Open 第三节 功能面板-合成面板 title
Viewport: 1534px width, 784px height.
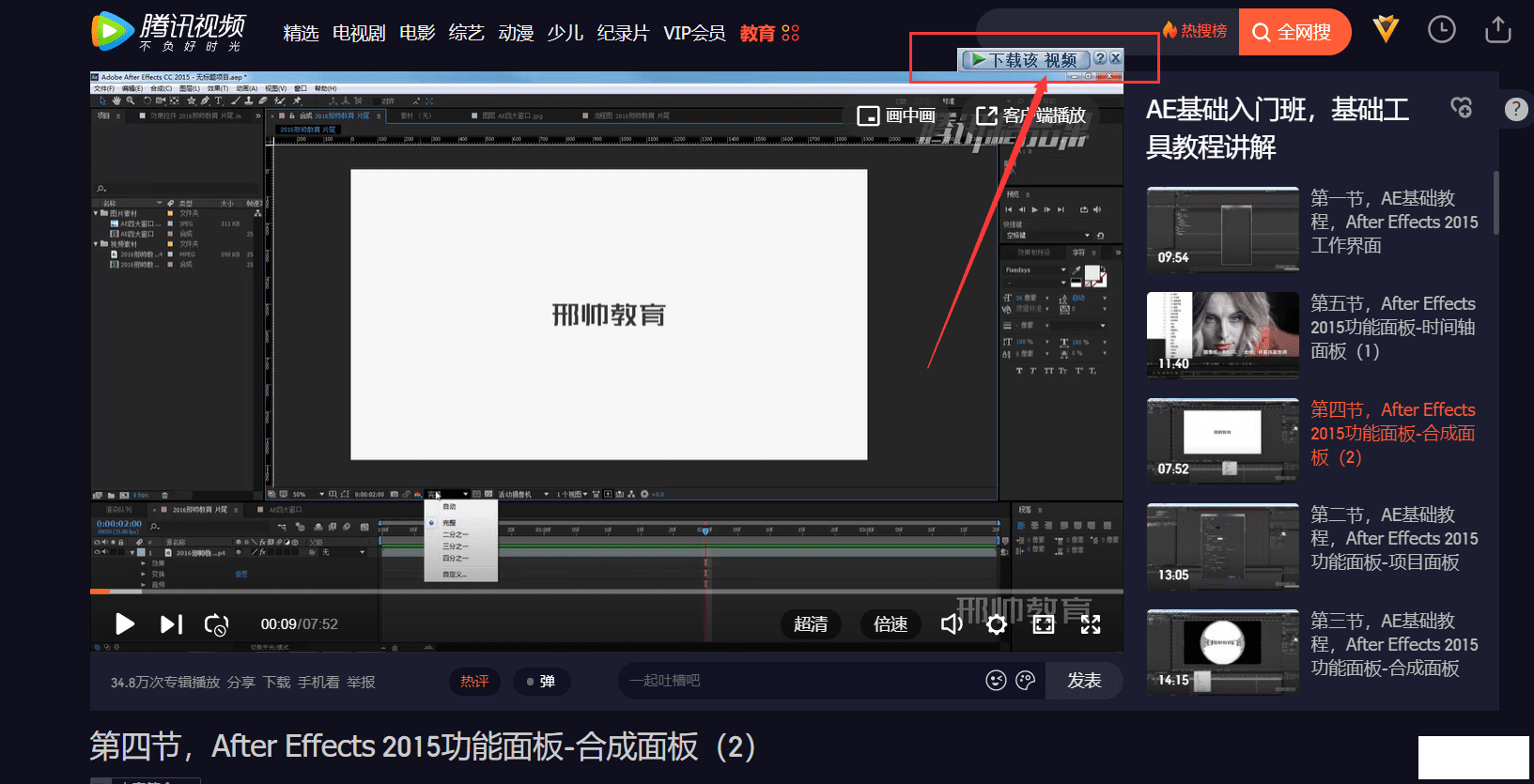coord(1394,645)
